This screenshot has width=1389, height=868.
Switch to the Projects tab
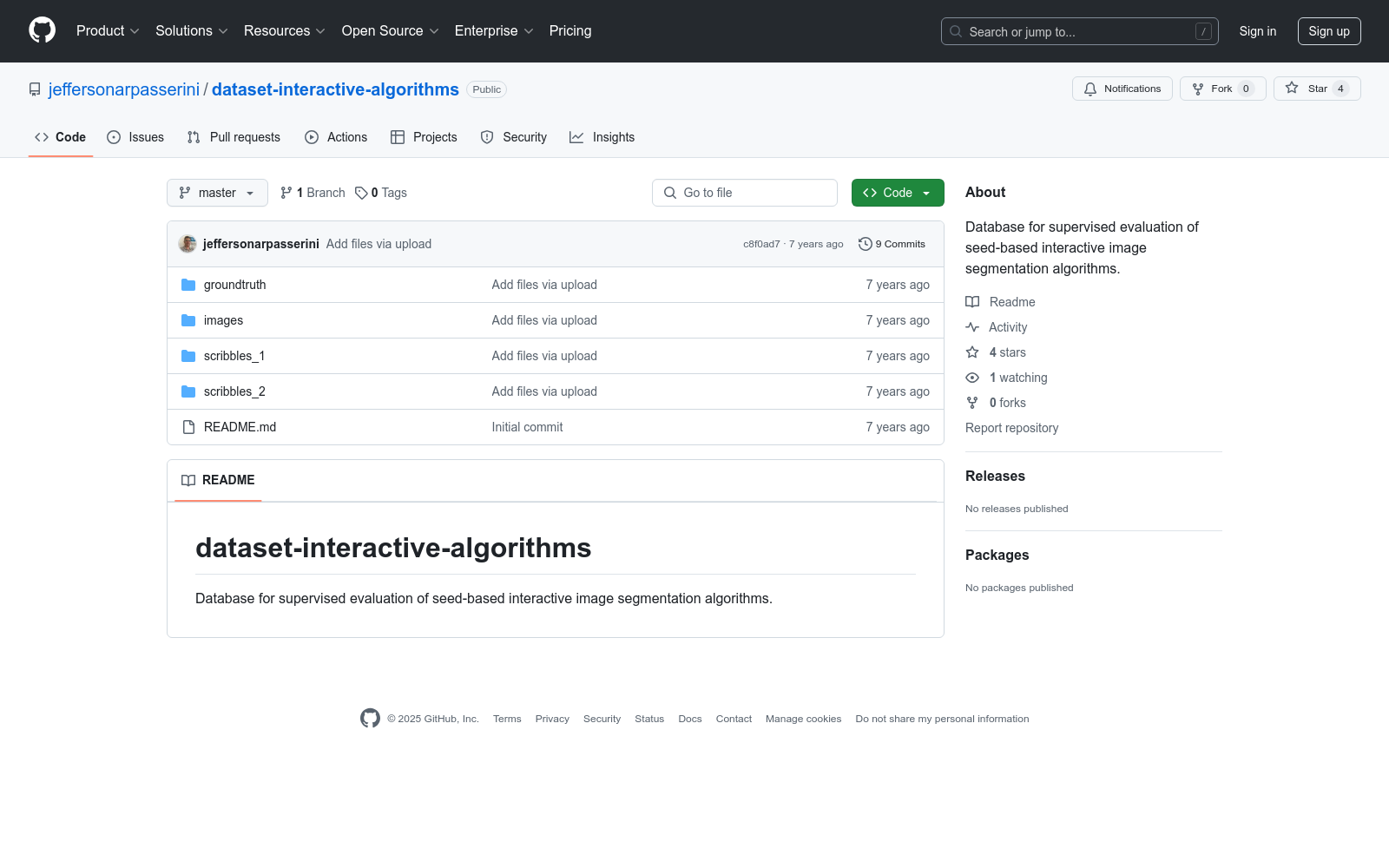tap(424, 137)
